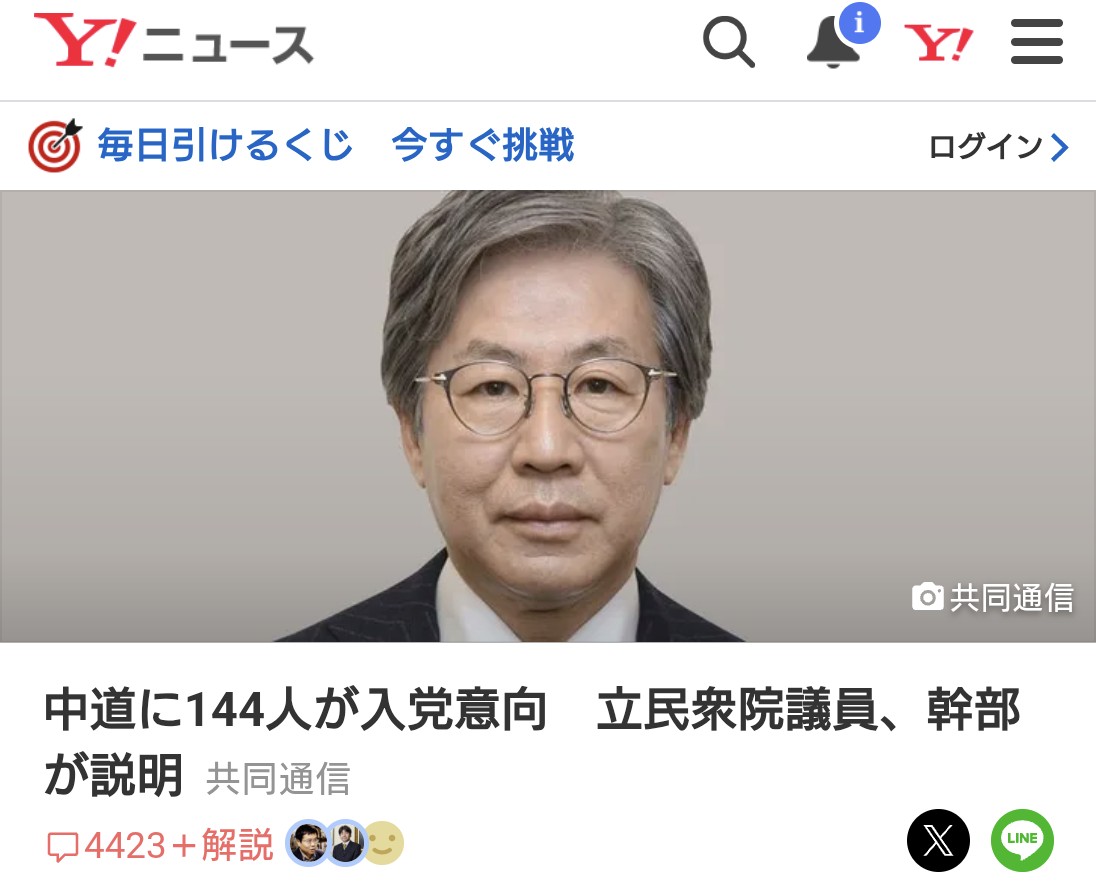Click the Y!ニュース logo
Viewport: 1096px width, 882px height.
click(x=173, y=41)
